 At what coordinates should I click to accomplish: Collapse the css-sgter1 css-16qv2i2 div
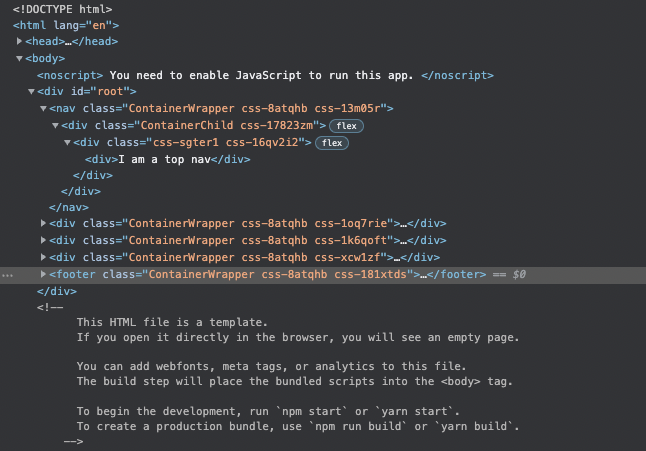click(x=67, y=143)
